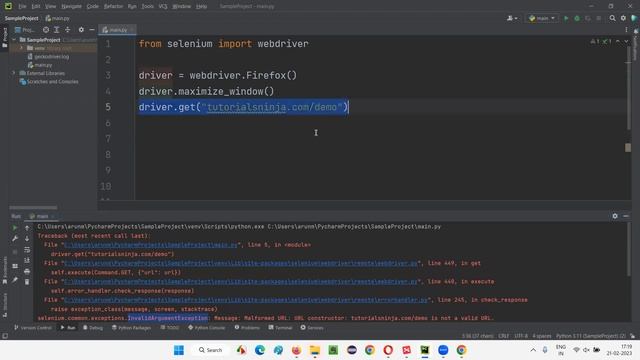Open the Navigate menu
Image resolution: width=640 pixels, height=360 pixels.
point(71,6)
